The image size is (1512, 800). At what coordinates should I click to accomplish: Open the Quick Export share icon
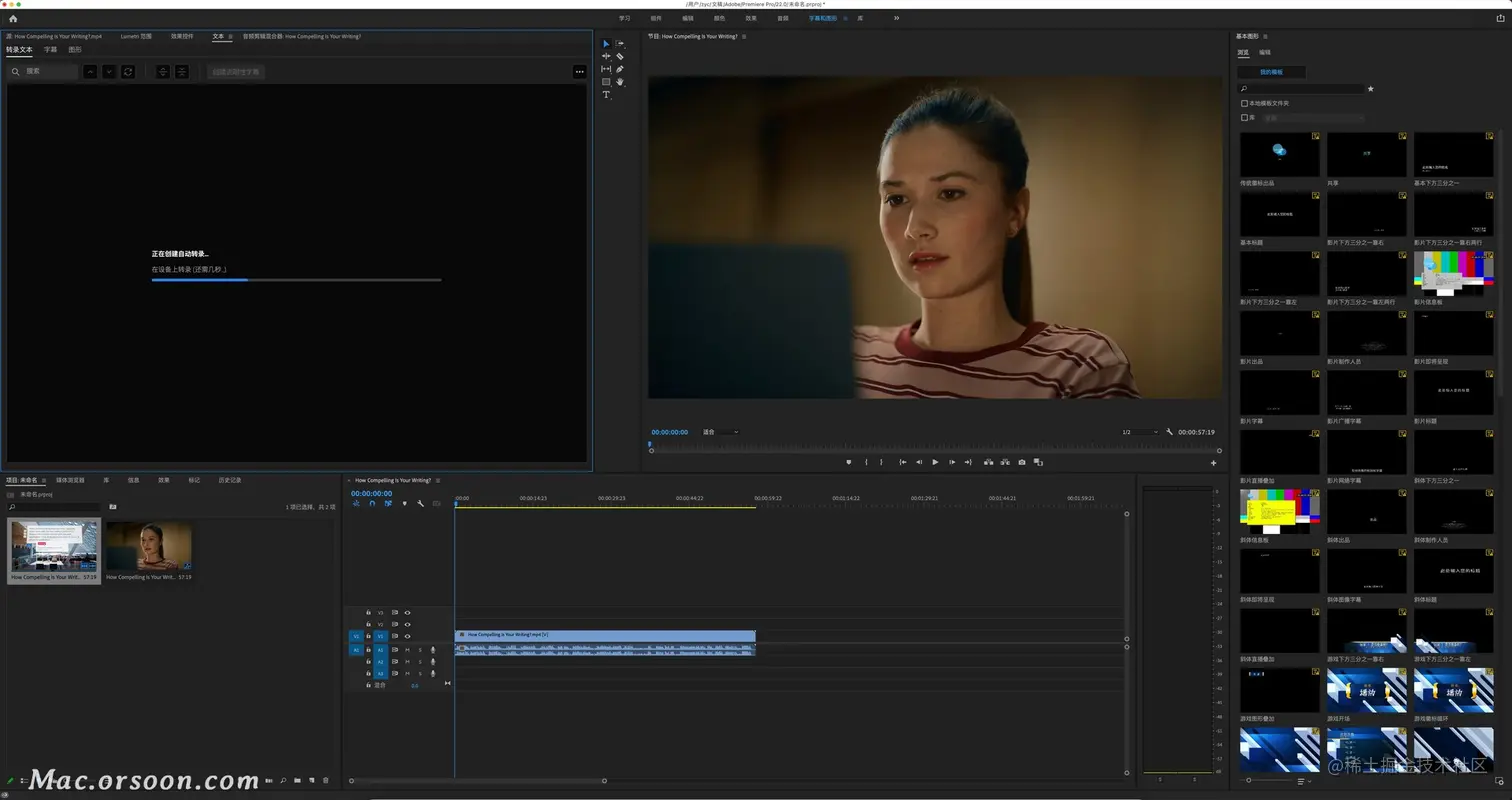click(x=1499, y=18)
